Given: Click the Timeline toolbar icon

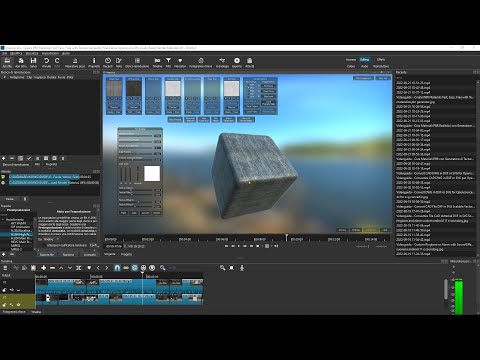Looking at the screenshot, I should click(x=157, y=62).
